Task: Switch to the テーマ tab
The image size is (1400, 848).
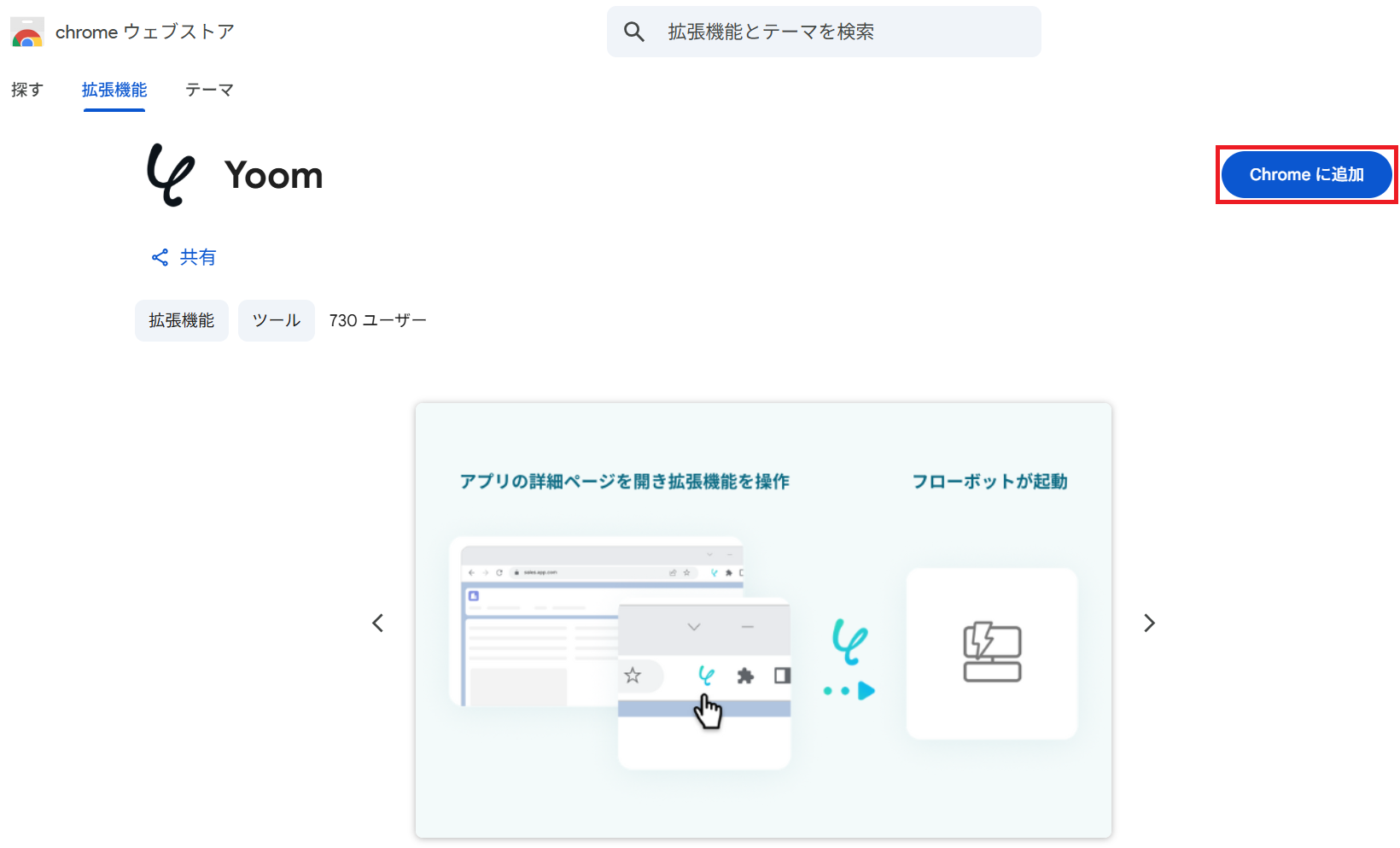Action: pyautogui.click(x=209, y=90)
